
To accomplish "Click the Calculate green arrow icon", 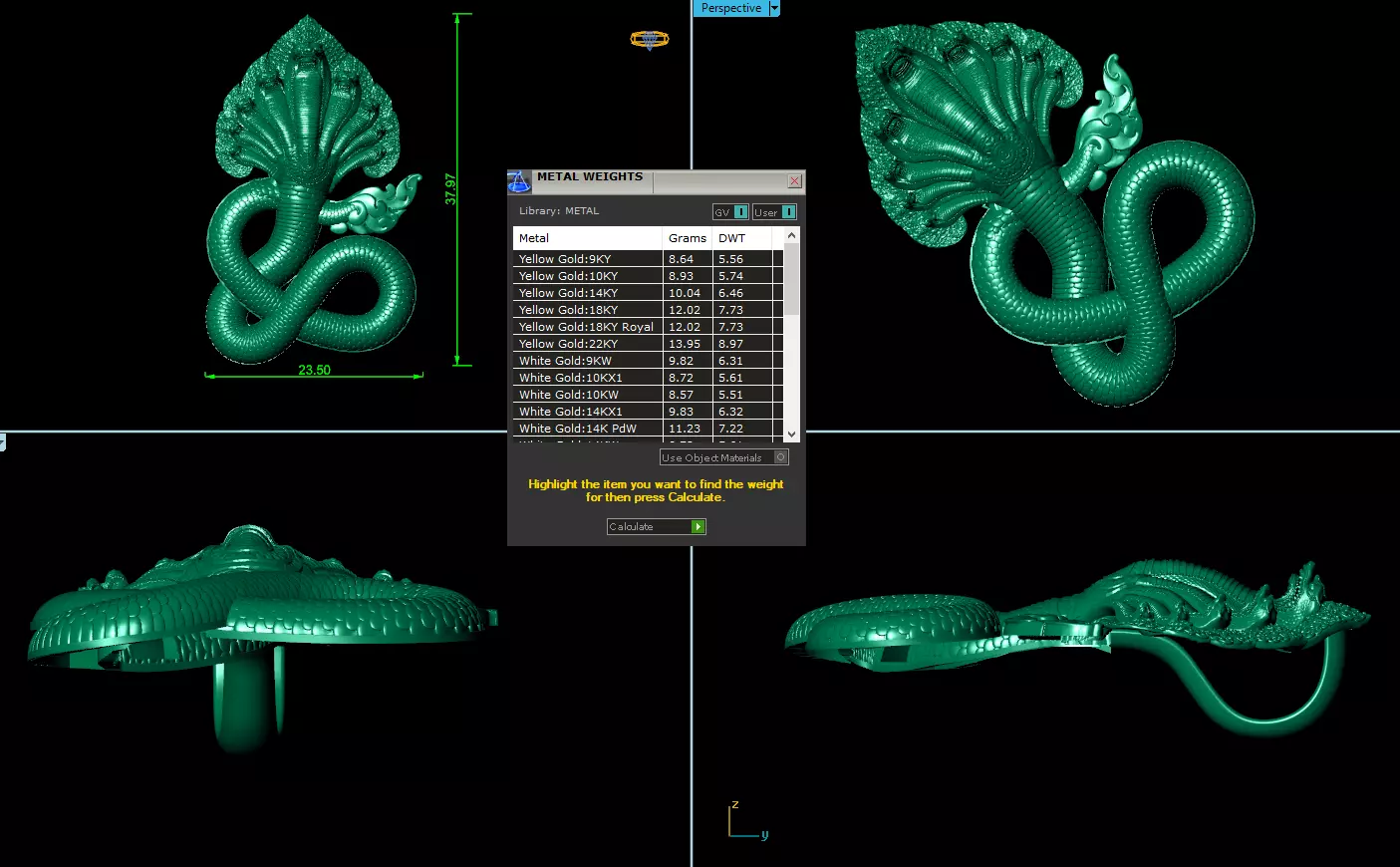I will [699, 526].
